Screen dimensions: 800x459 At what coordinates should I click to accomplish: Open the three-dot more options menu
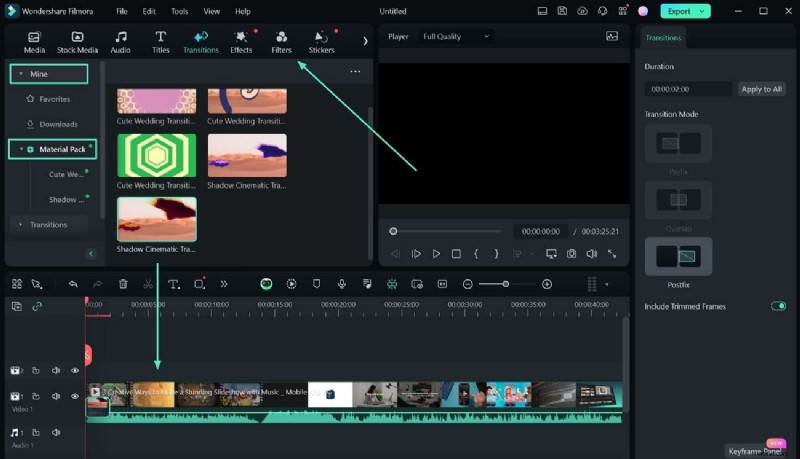click(x=355, y=71)
